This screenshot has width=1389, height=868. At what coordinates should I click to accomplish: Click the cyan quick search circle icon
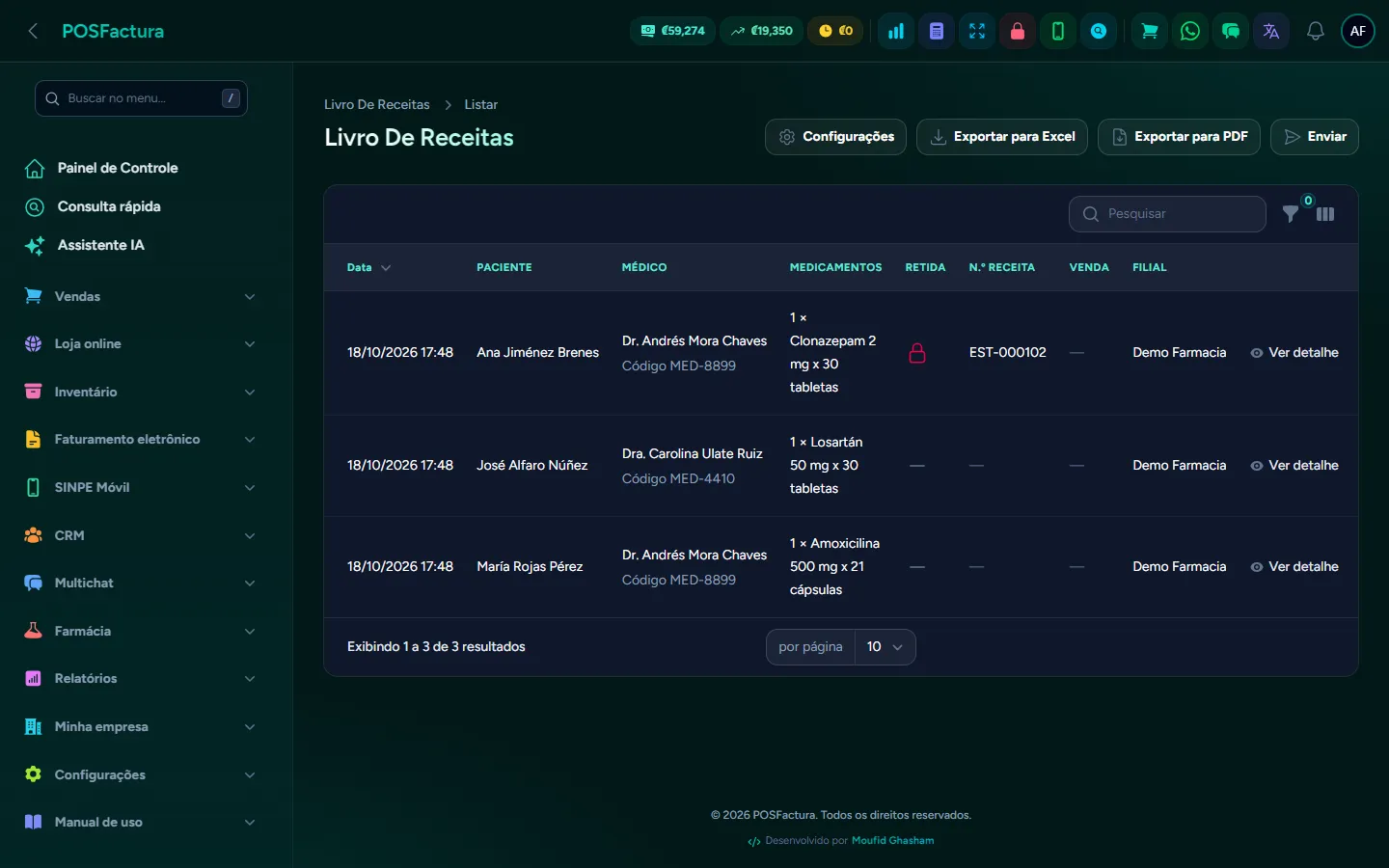click(1099, 31)
